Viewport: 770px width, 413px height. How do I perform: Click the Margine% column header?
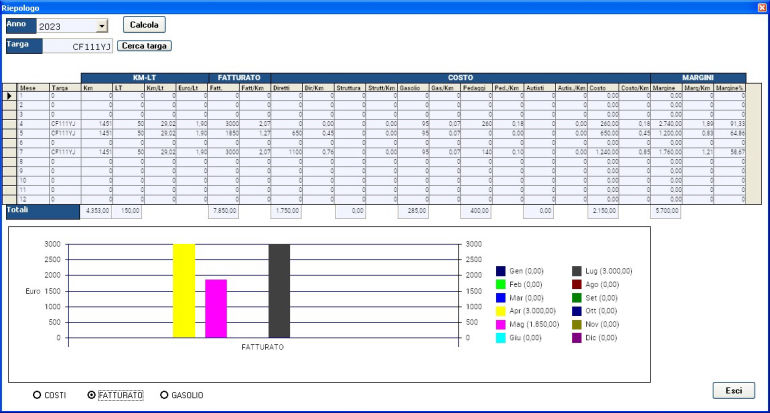tap(730, 87)
